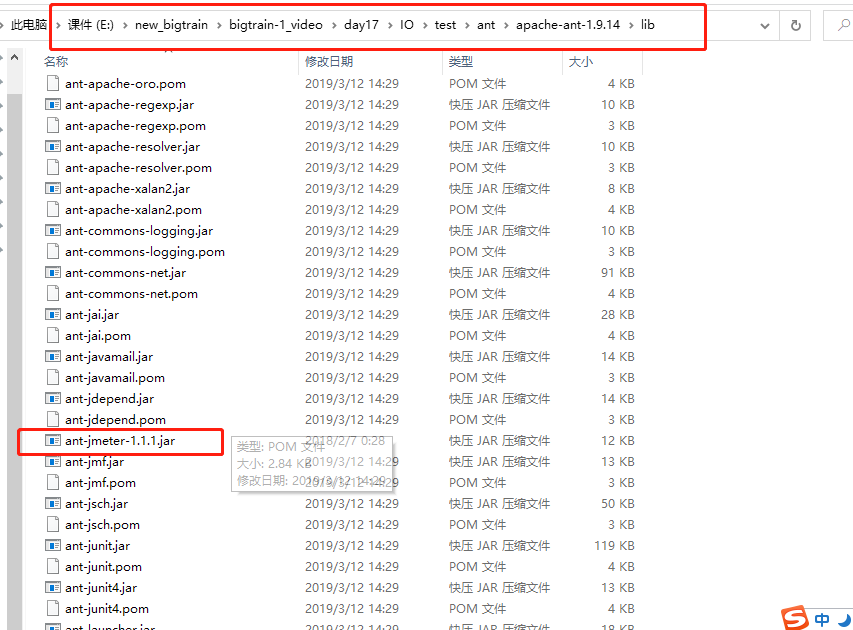
Task: Go to lib folder breadcrumb
Action: click(647, 25)
